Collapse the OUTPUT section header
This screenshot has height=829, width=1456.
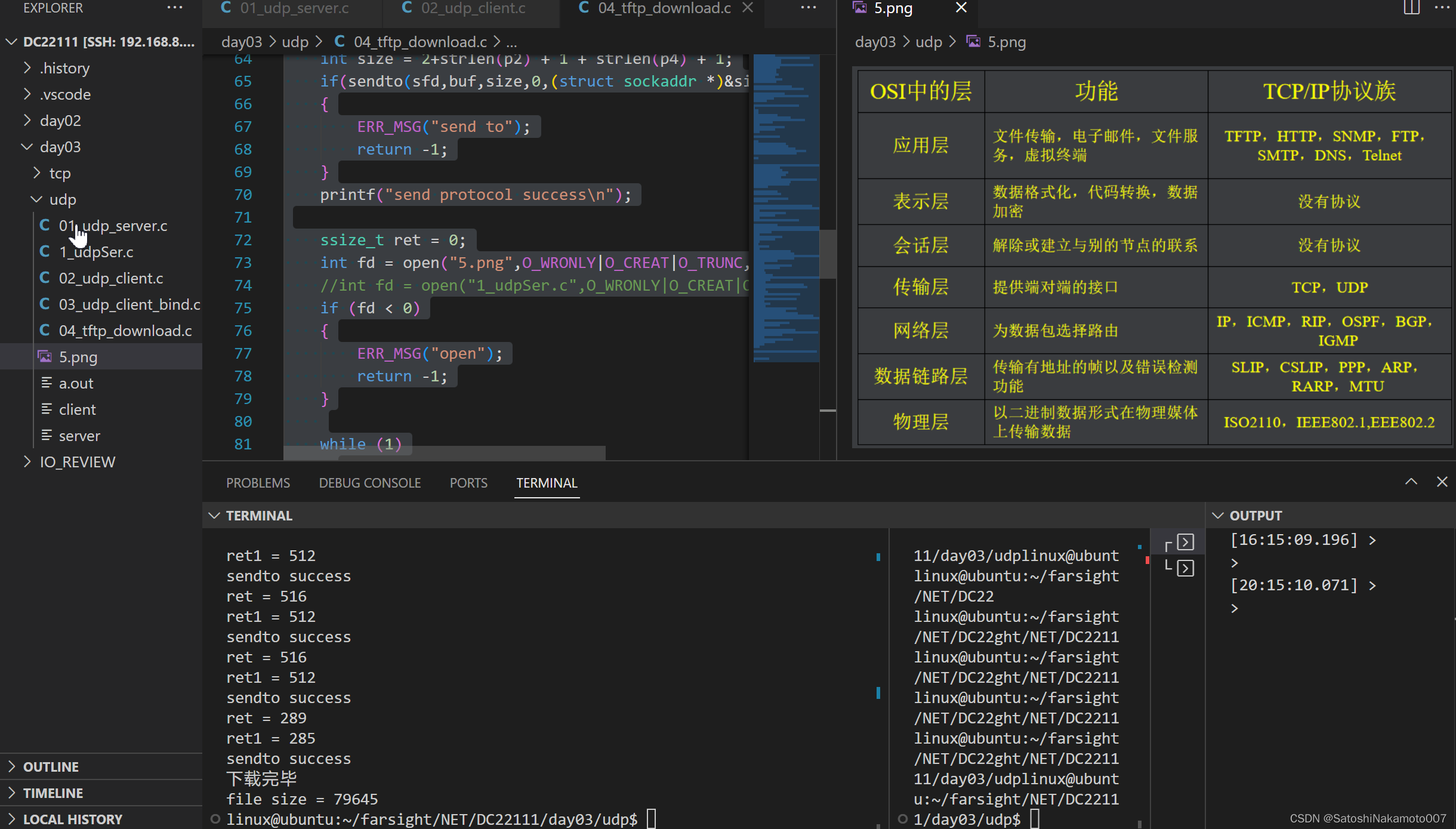pos(1218,516)
